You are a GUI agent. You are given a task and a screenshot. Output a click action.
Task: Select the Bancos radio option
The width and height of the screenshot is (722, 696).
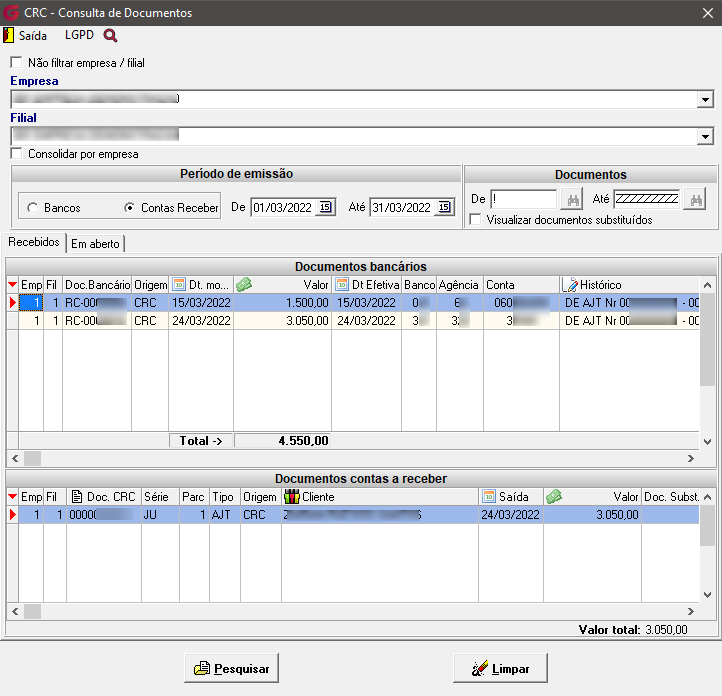32,208
